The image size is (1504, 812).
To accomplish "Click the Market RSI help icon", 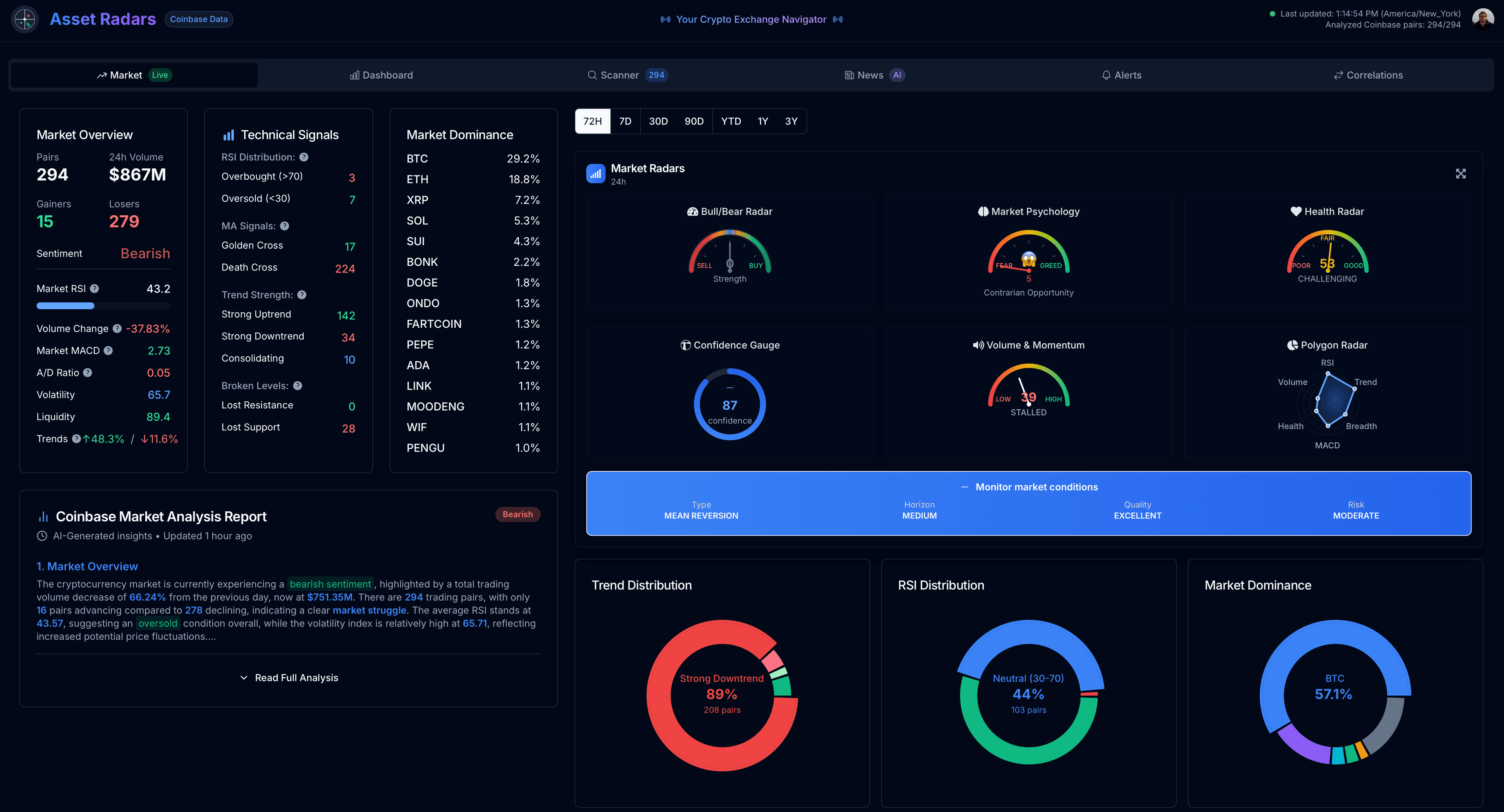I will tap(94, 289).
